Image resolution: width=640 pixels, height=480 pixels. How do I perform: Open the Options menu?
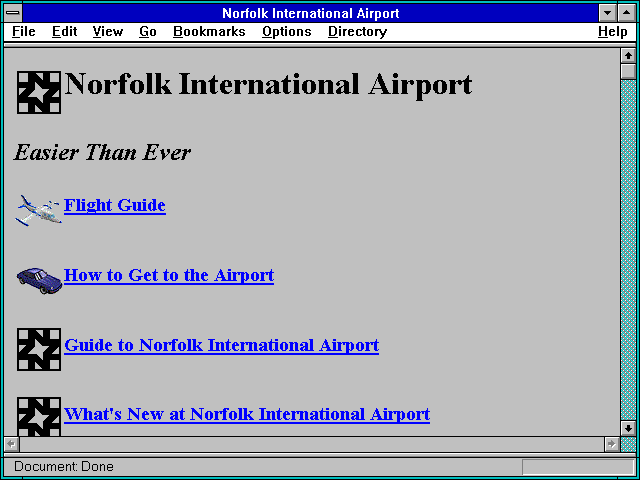tap(287, 31)
